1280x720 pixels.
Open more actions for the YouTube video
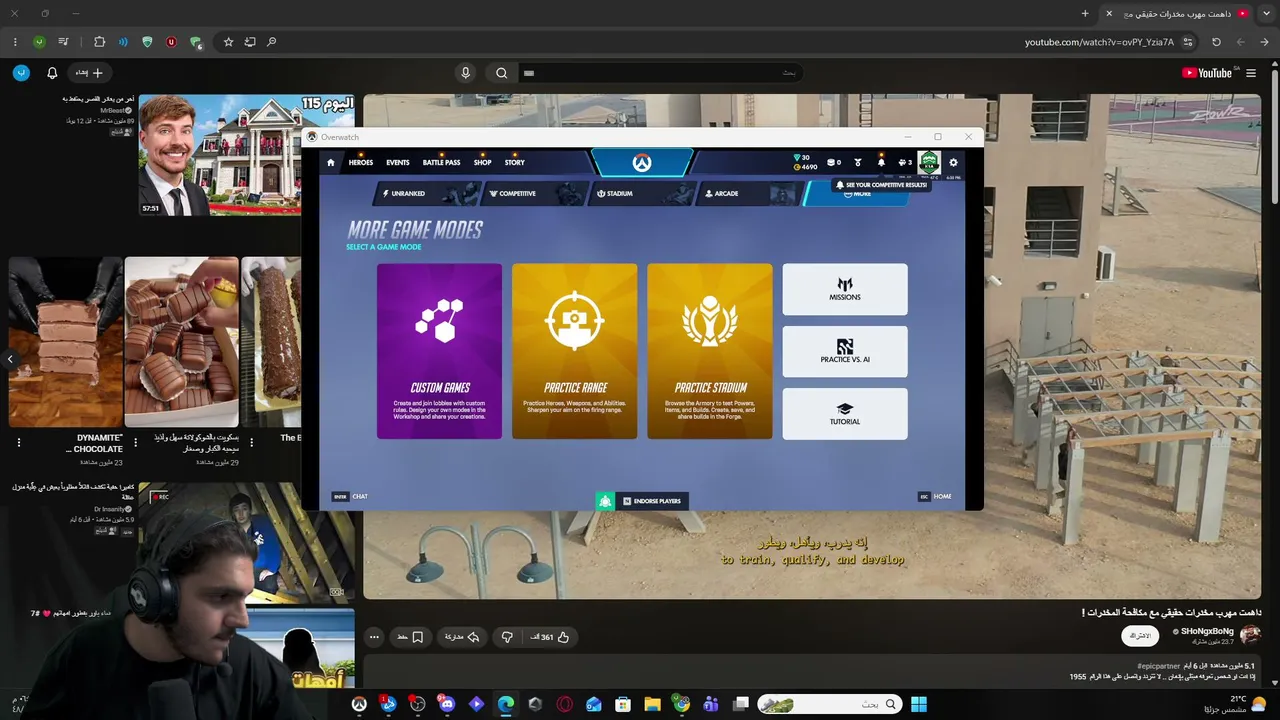coord(374,637)
